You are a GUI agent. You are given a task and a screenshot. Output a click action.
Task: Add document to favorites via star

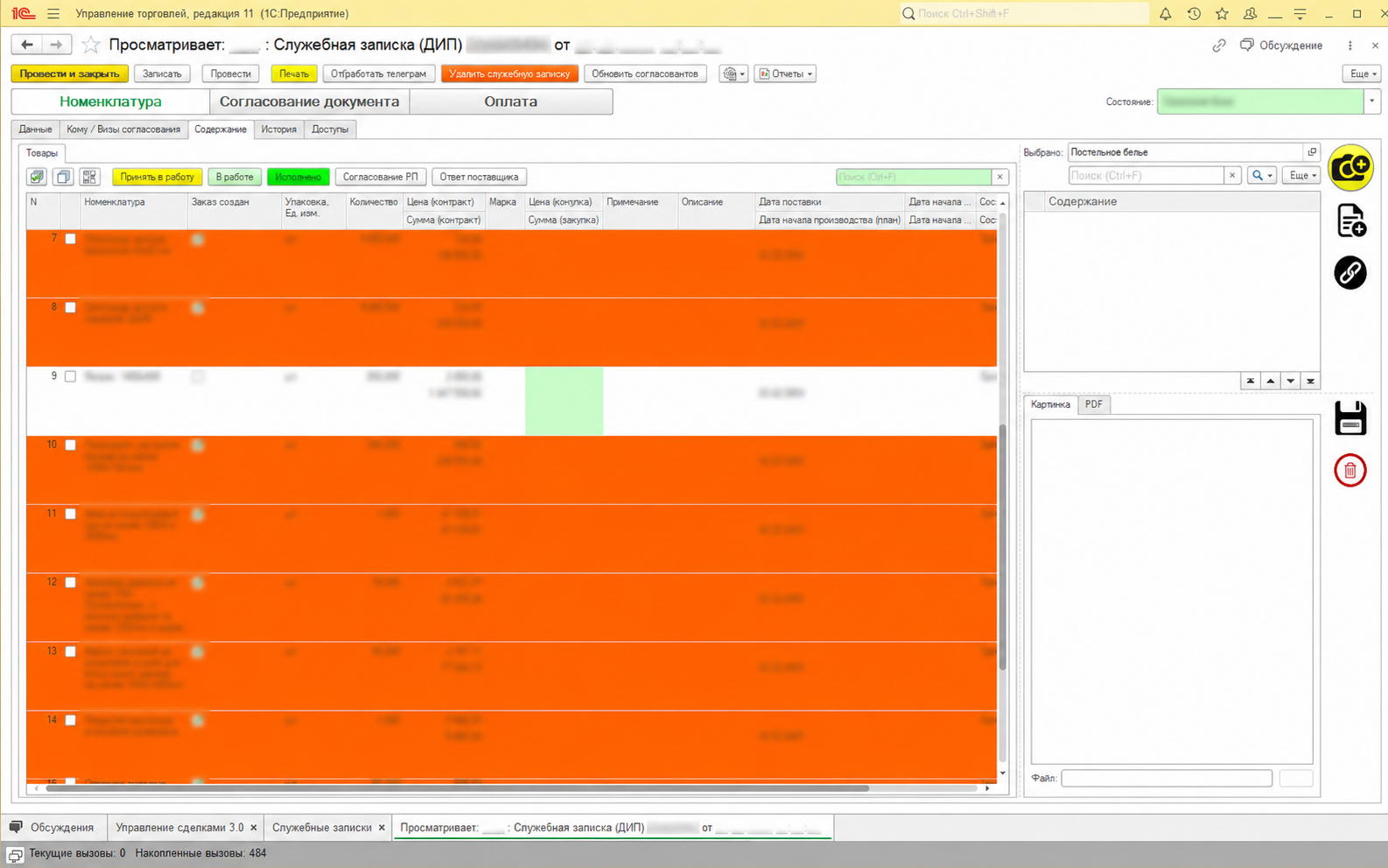point(90,45)
